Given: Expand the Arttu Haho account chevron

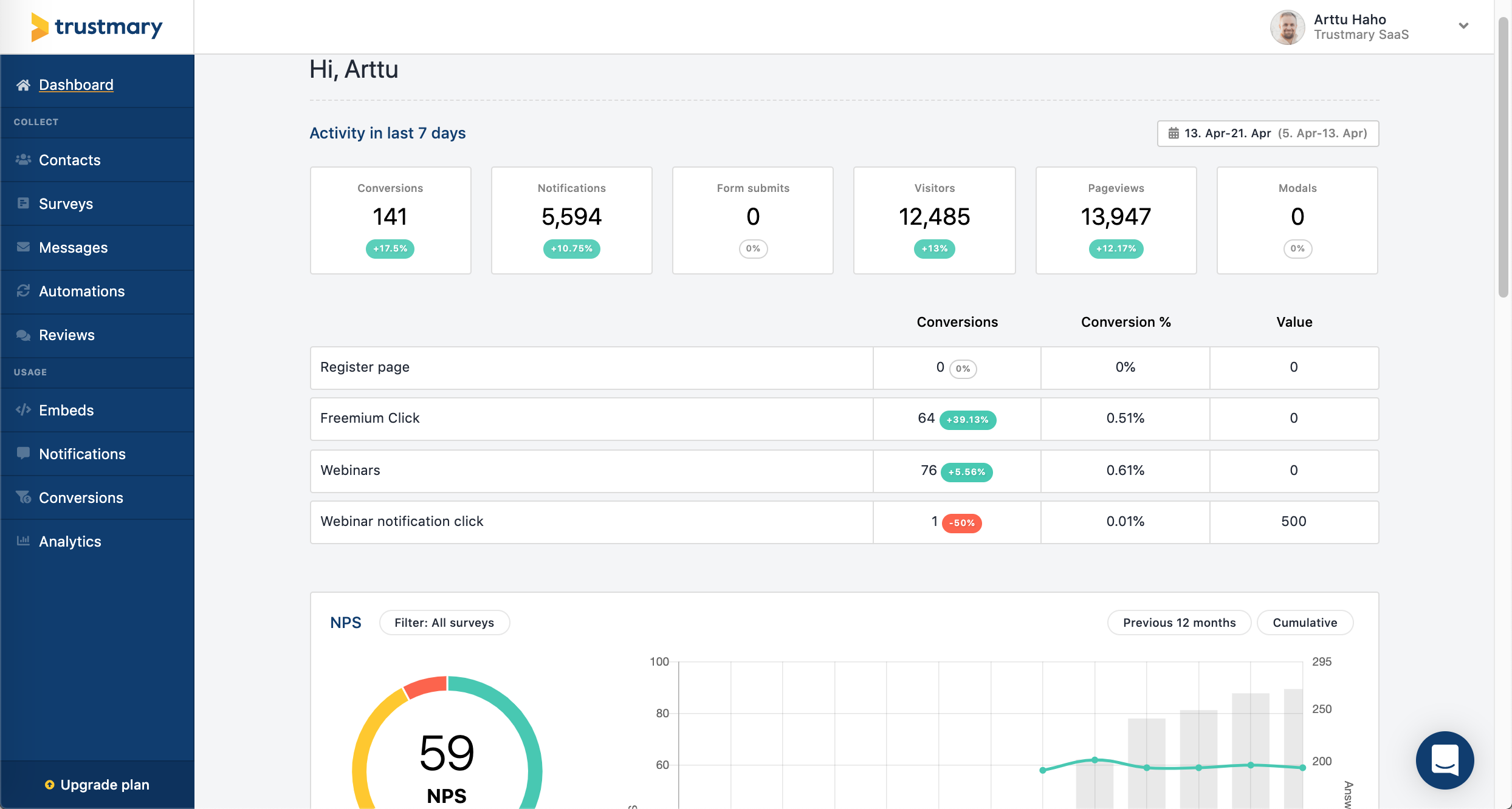Looking at the screenshot, I should coord(1463,26).
